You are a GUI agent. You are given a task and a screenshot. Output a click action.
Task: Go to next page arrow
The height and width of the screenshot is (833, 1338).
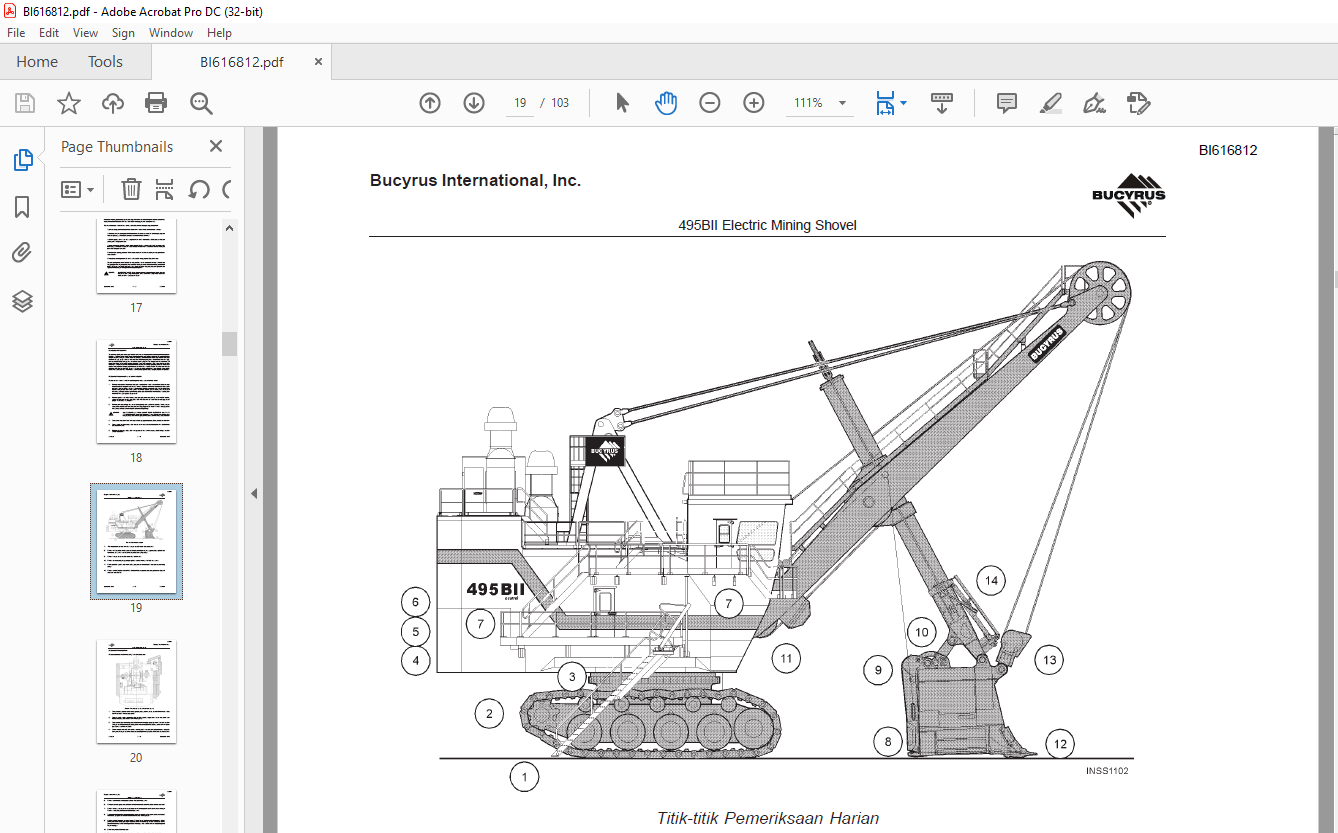click(x=474, y=103)
